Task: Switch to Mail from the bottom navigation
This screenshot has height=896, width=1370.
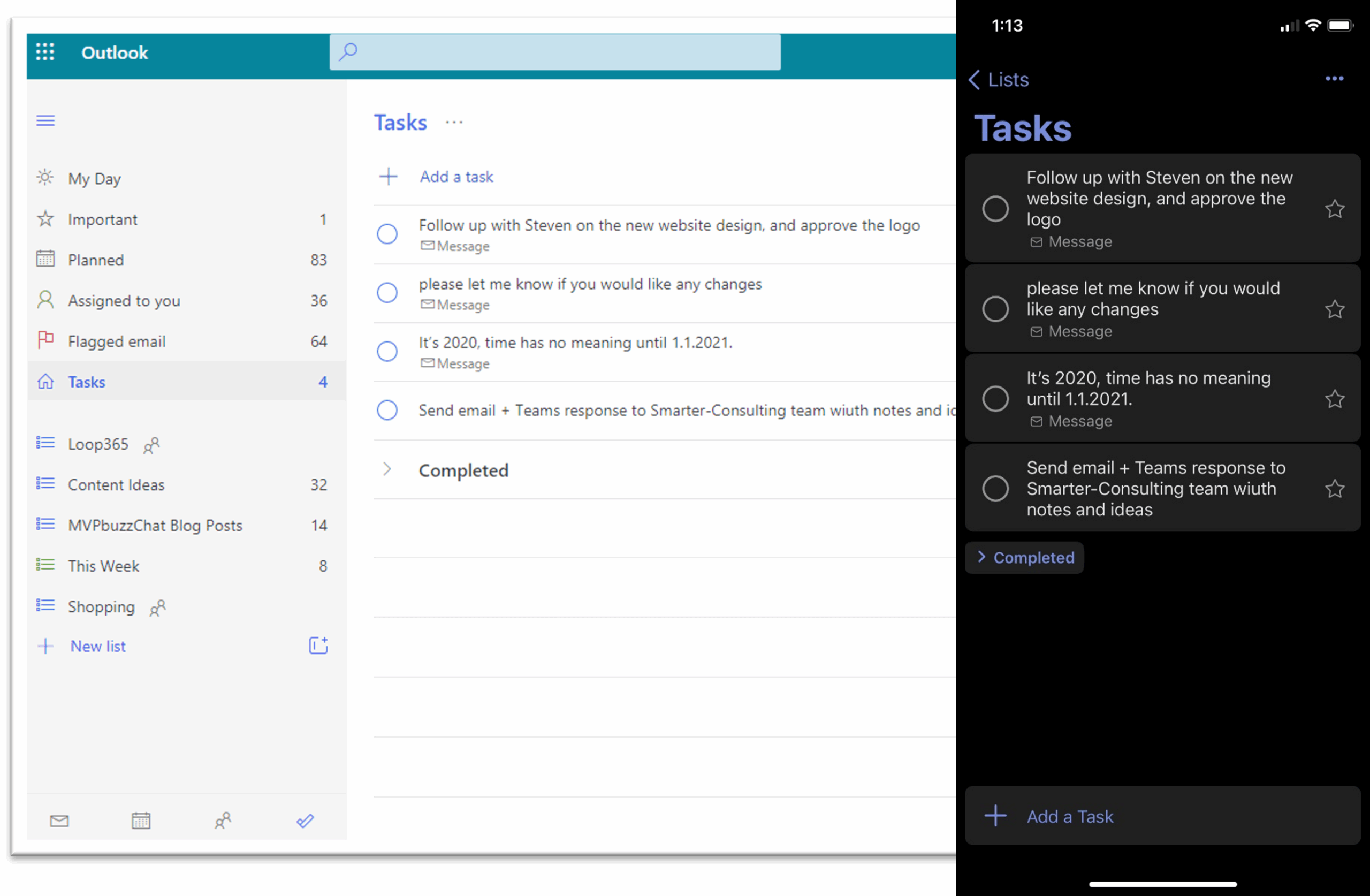Action: tap(59, 820)
